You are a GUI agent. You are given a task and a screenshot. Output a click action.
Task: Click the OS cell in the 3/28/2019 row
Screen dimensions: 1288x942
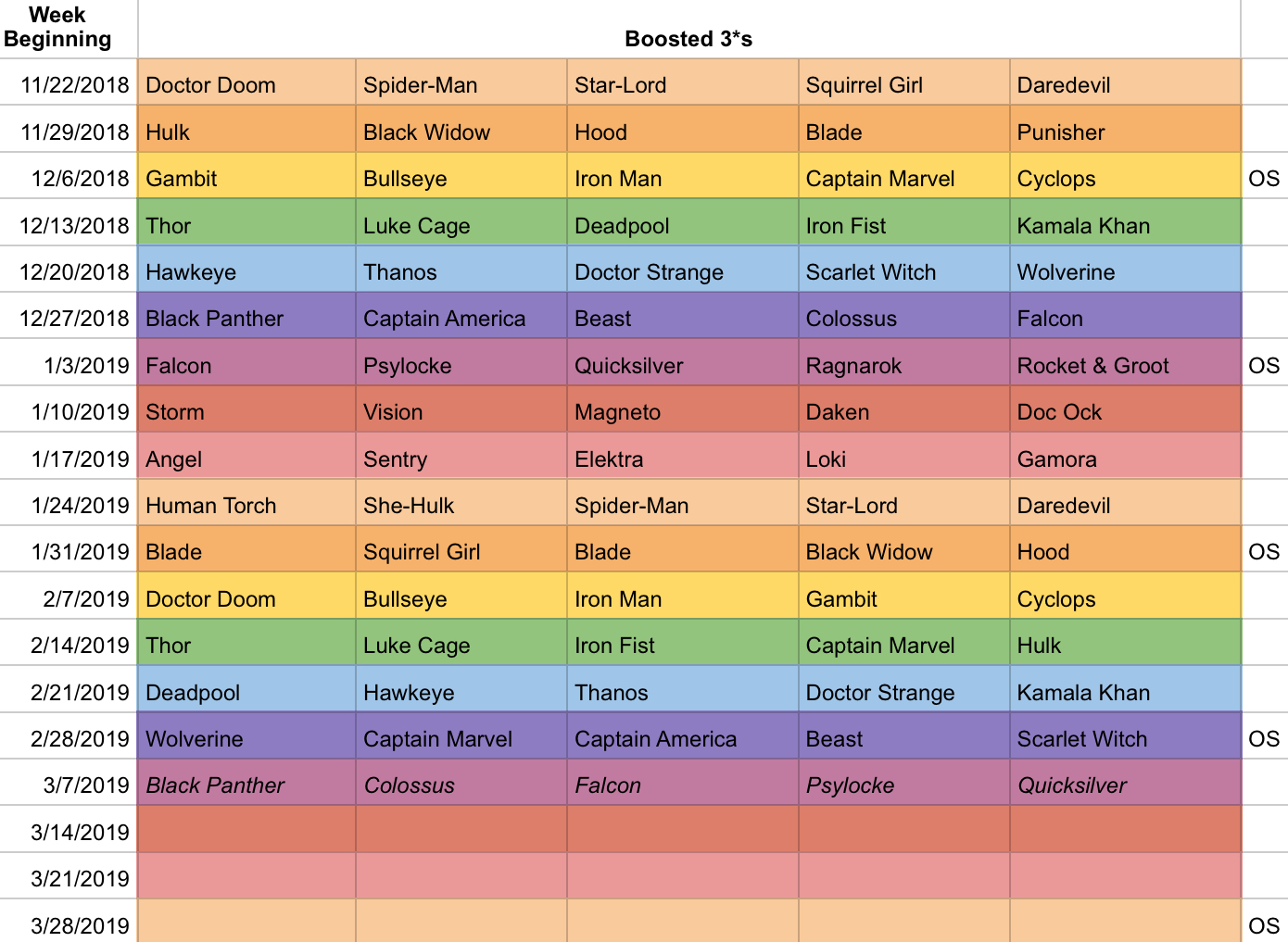click(1264, 922)
